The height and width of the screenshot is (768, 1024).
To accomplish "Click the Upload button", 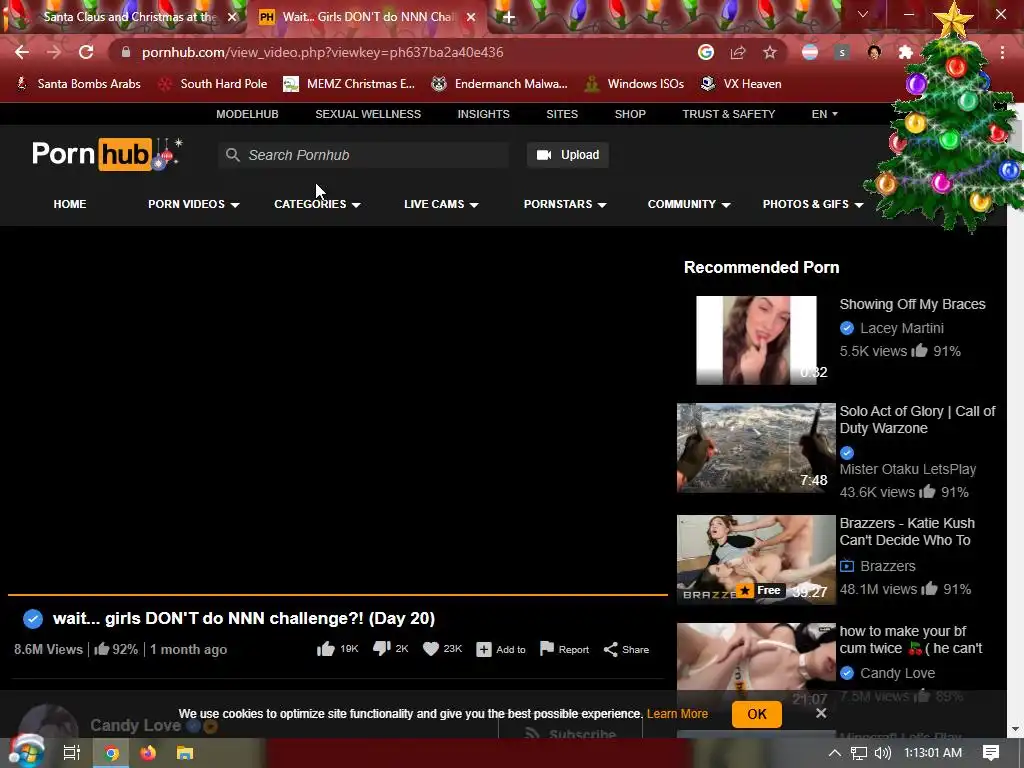I will tap(568, 155).
